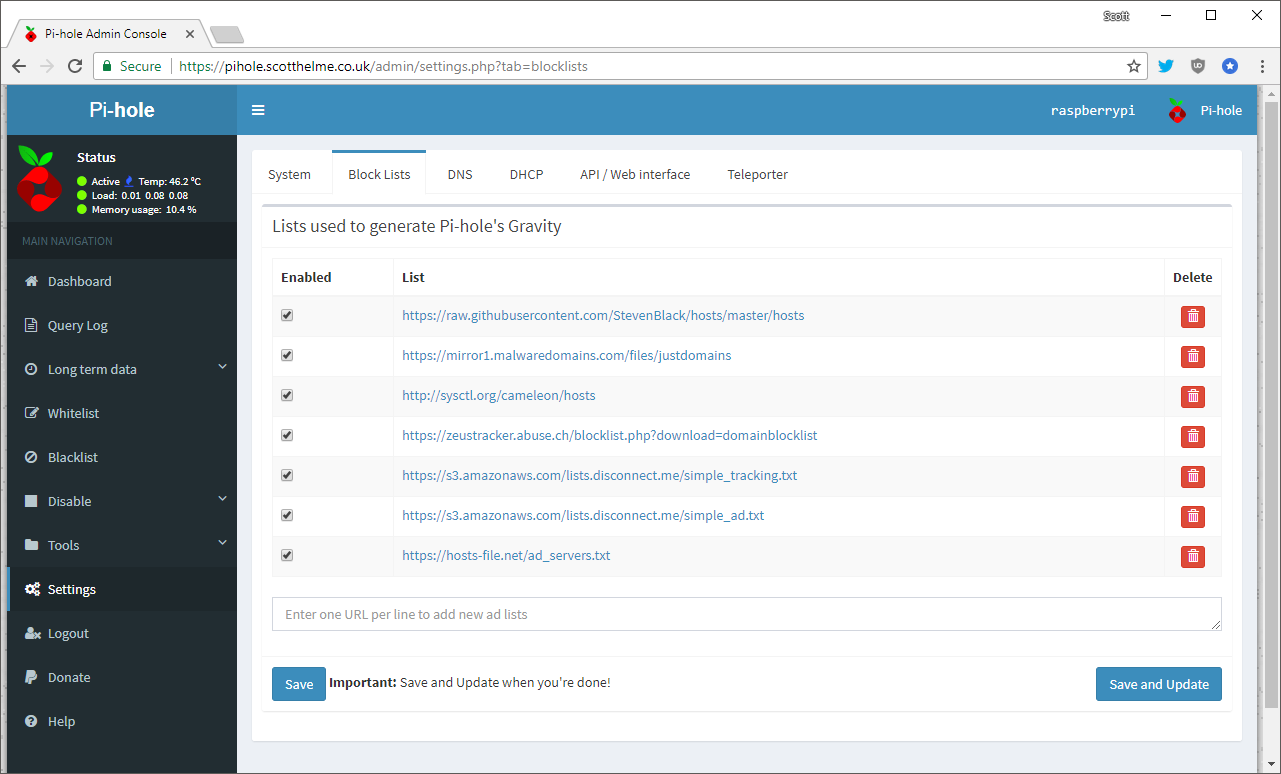This screenshot has width=1281, height=774.
Task: Toggle the zeustracker blocklist checkbox
Action: click(287, 435)
